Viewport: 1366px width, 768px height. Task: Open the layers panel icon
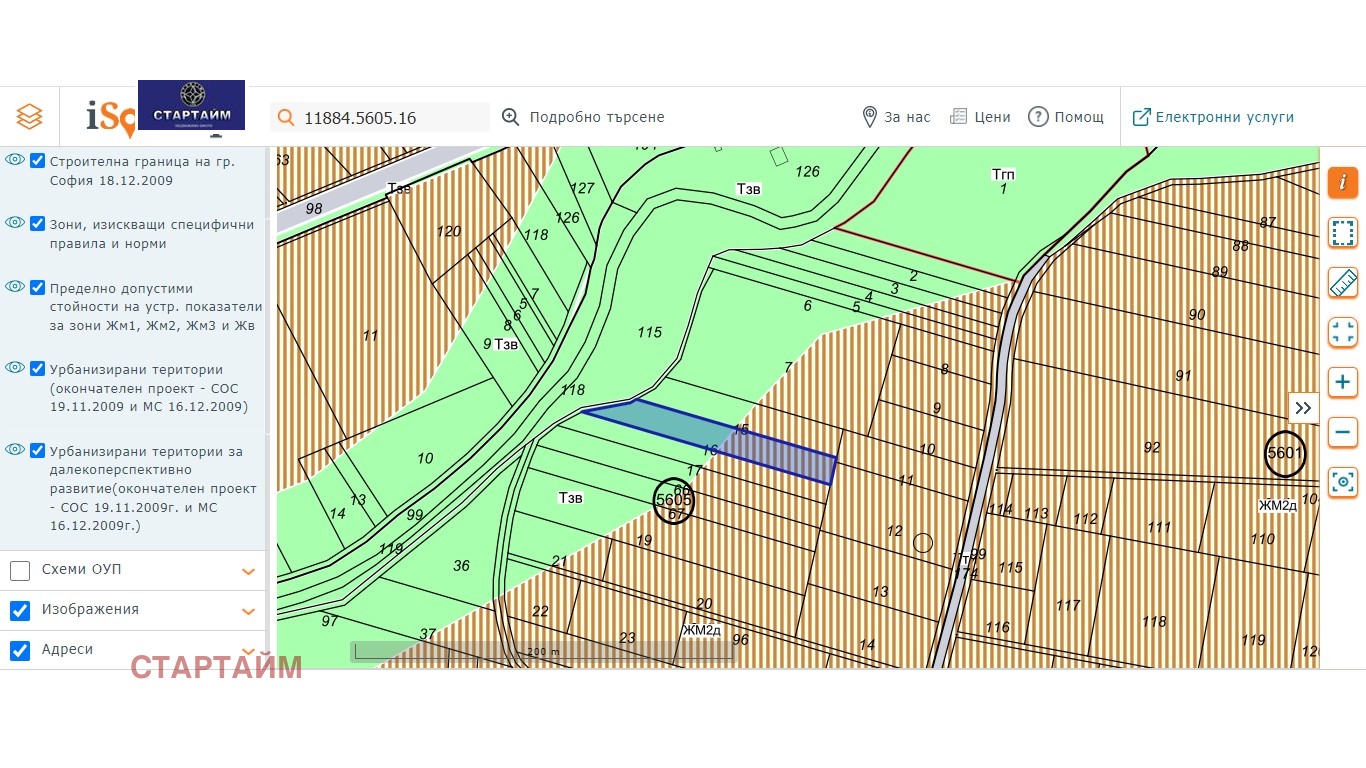coord(29,117)
